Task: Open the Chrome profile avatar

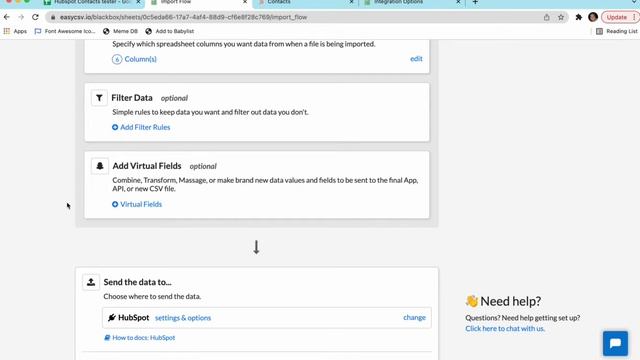Action: pyautogui.click(x=593, y=17)
